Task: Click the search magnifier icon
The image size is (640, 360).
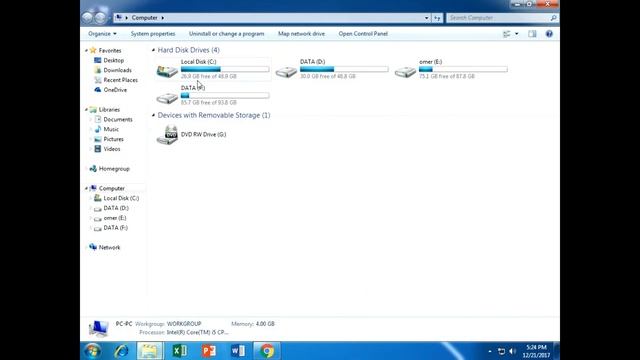Action: pos(553,18)
